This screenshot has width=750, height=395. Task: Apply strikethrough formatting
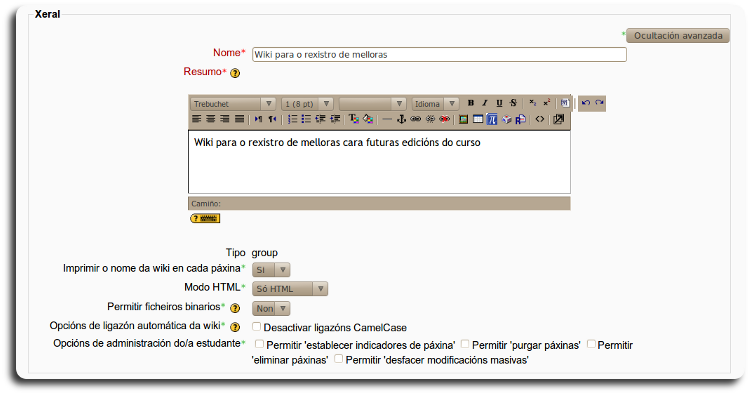click(x=513, y=103)
